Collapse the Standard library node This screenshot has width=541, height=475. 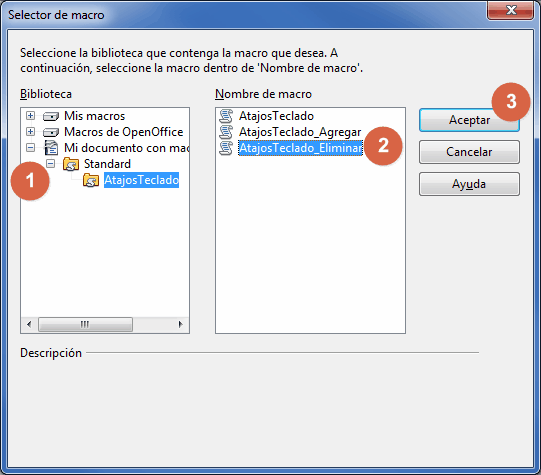[x=50, y=164]
